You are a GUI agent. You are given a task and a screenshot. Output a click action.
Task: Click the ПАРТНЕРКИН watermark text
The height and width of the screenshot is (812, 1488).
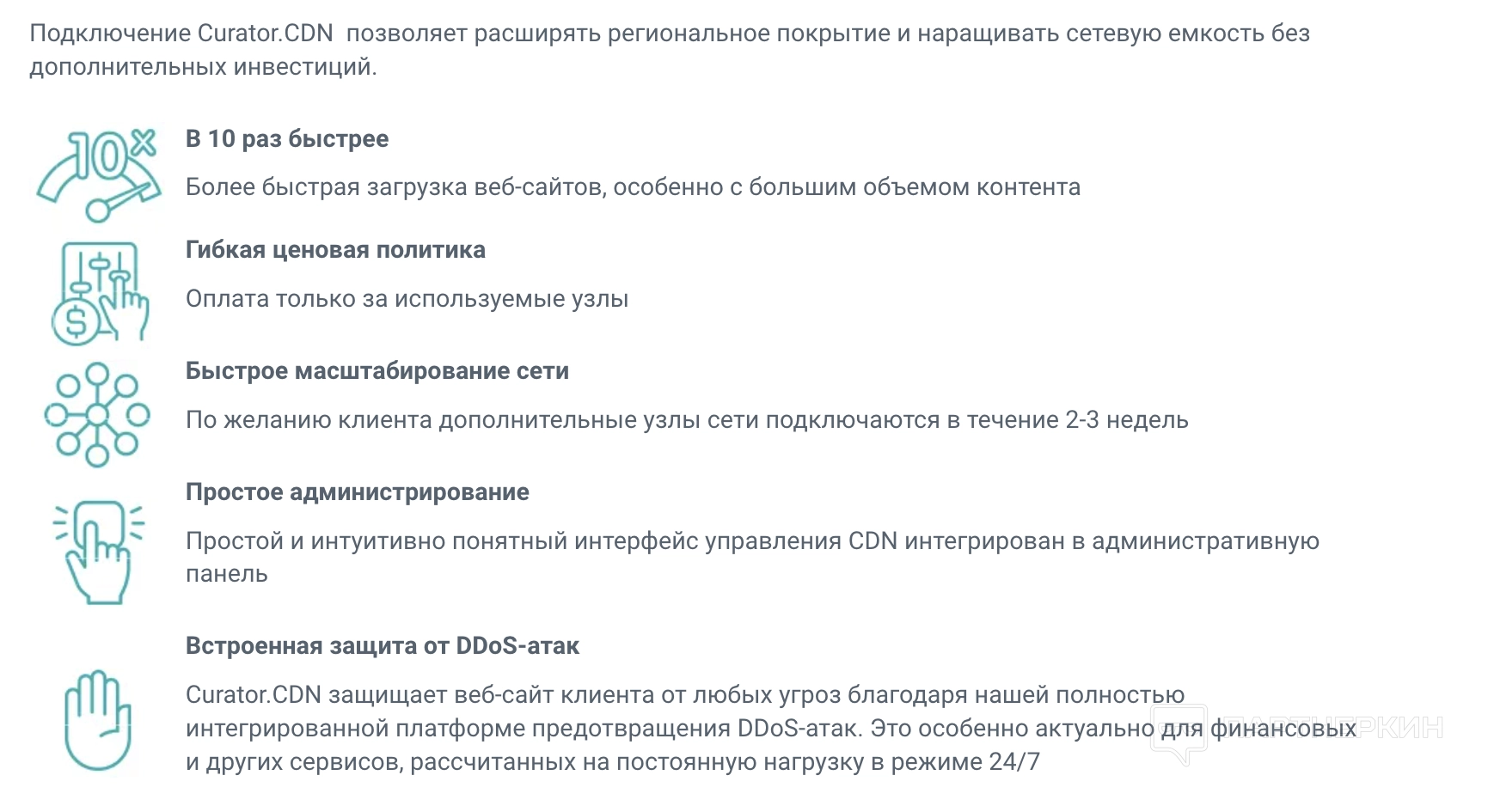[1331, 728]
